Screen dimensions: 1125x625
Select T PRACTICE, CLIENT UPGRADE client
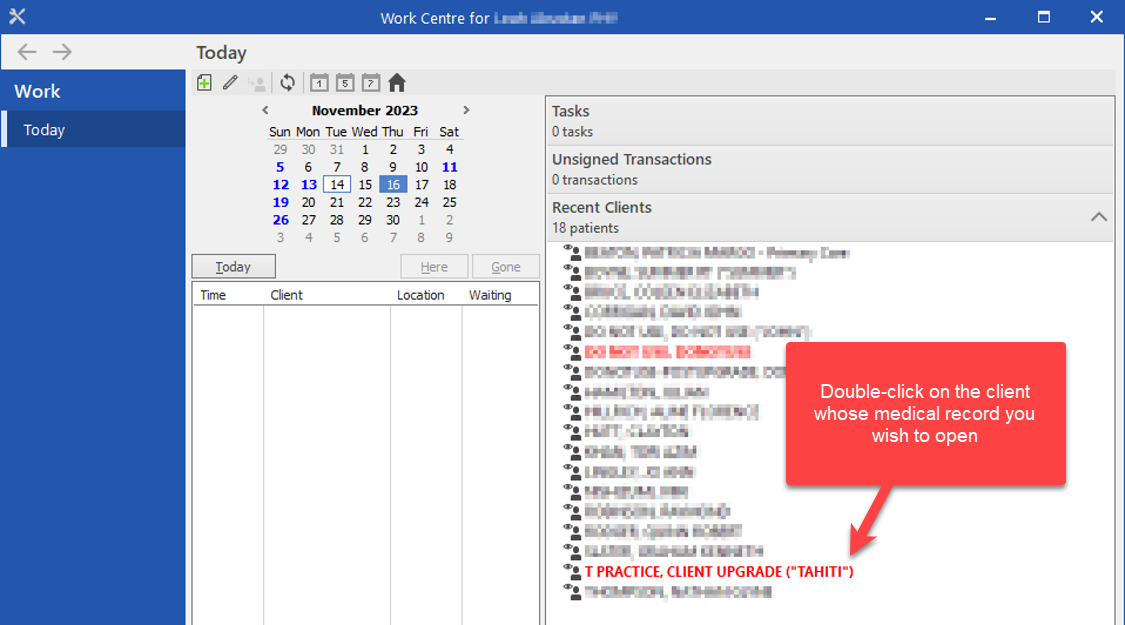pos(718,571)
